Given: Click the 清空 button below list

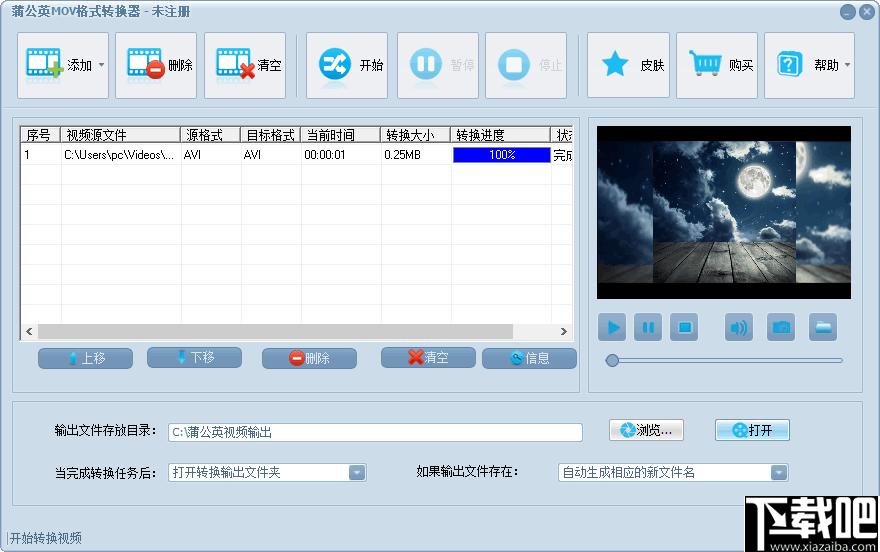Looking at the screenshot, I should (x=428, y=357).
